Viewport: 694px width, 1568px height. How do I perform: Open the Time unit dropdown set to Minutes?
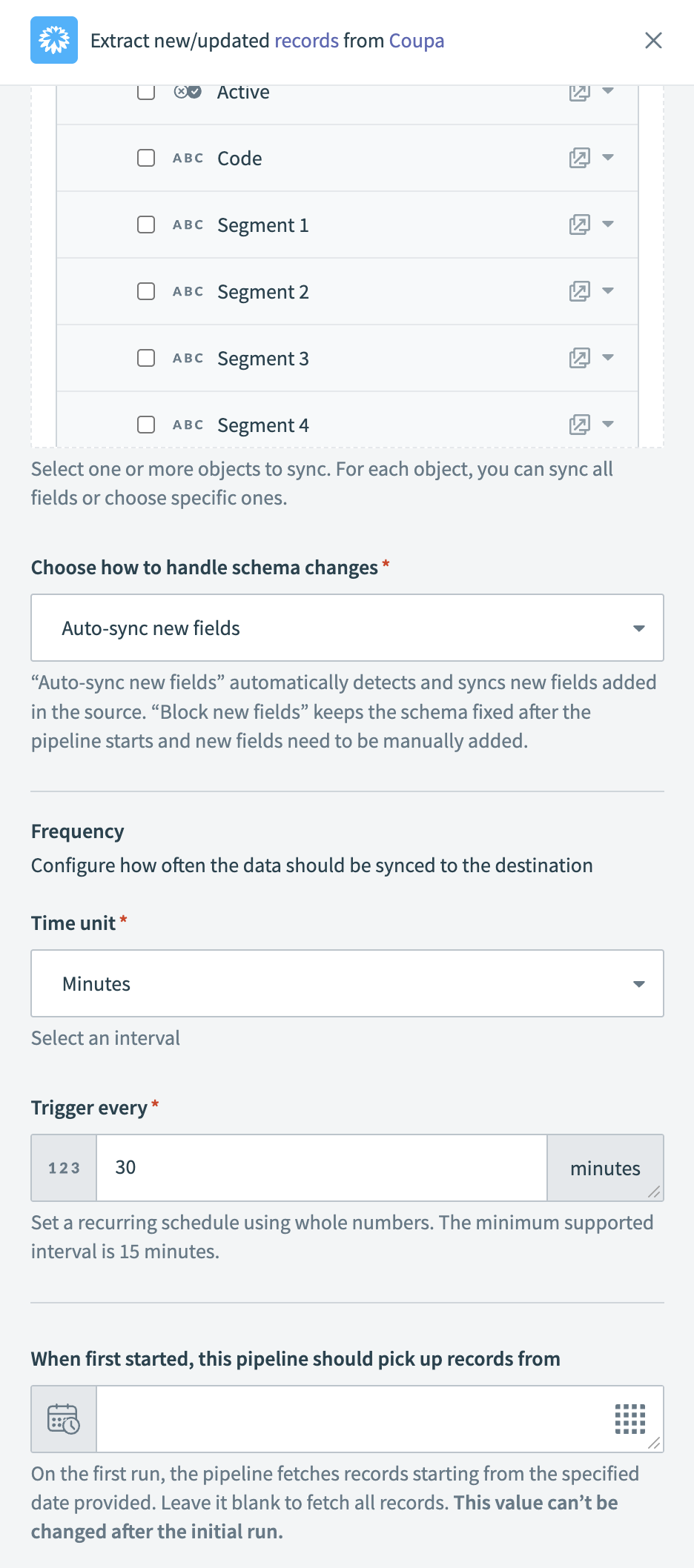(347, 983)
